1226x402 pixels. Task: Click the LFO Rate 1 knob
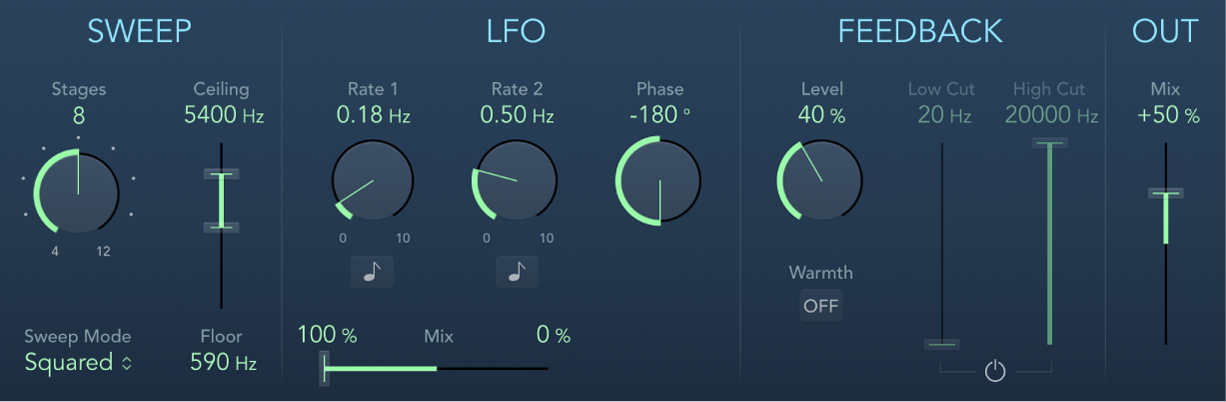point(372,182)
